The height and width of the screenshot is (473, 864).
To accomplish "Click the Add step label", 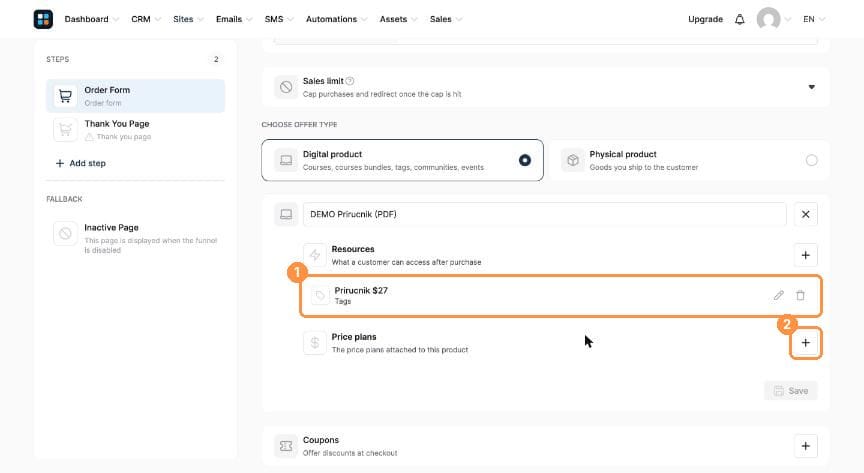I will click(88, 163).
